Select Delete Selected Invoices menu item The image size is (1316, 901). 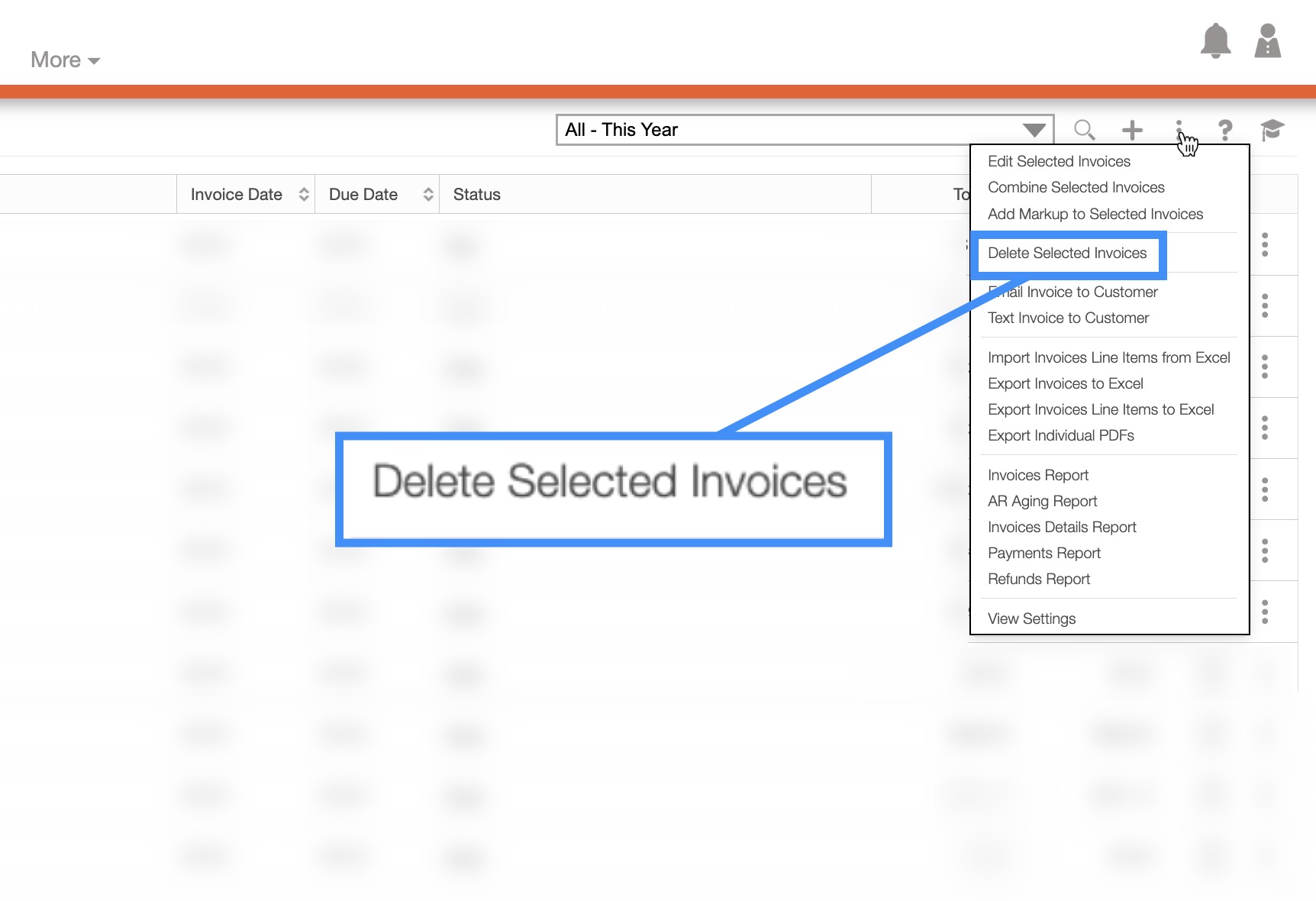(x=1066, y=254)
